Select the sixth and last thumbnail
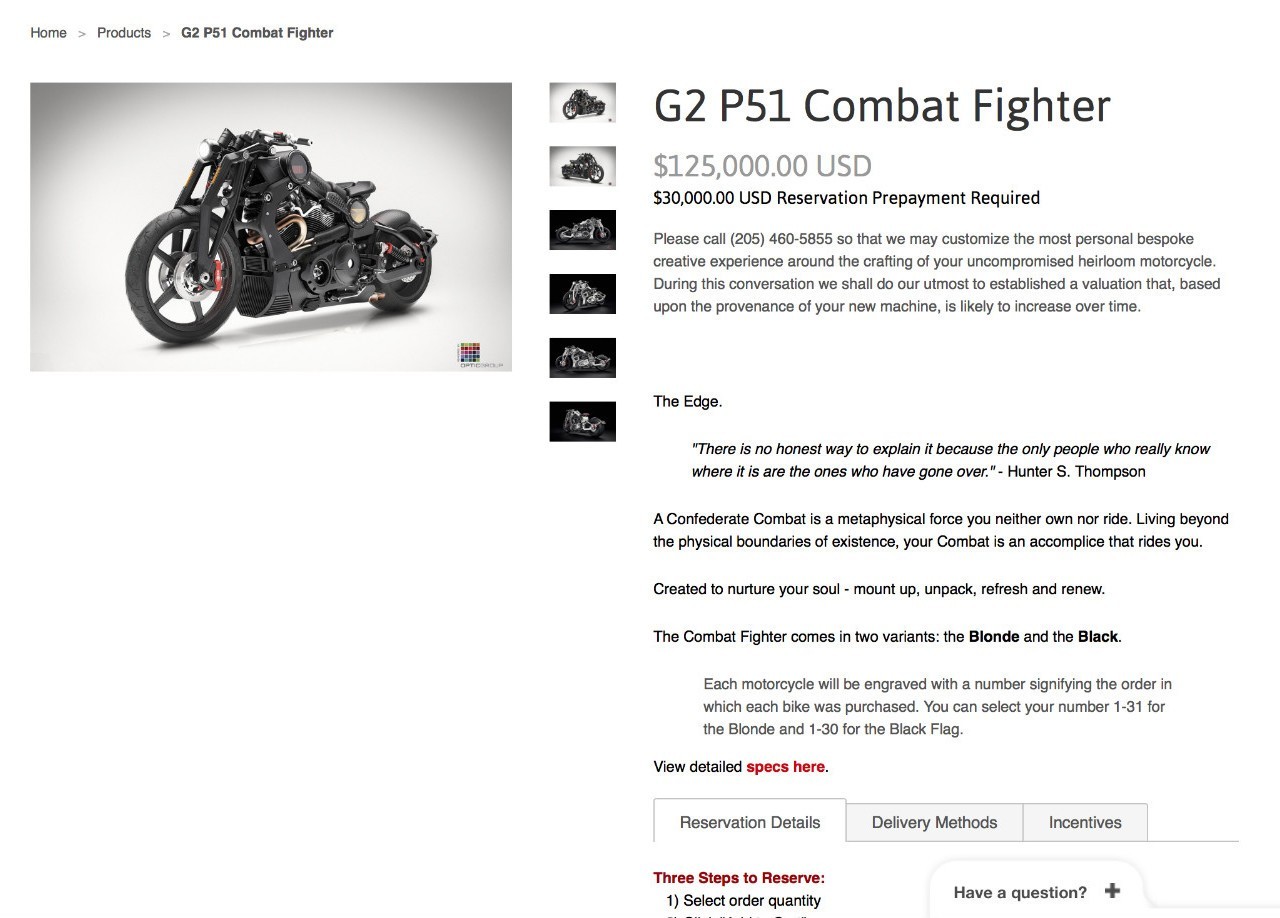The height and width of the screenshot is (918, 1280). click(x=582, y=421)
